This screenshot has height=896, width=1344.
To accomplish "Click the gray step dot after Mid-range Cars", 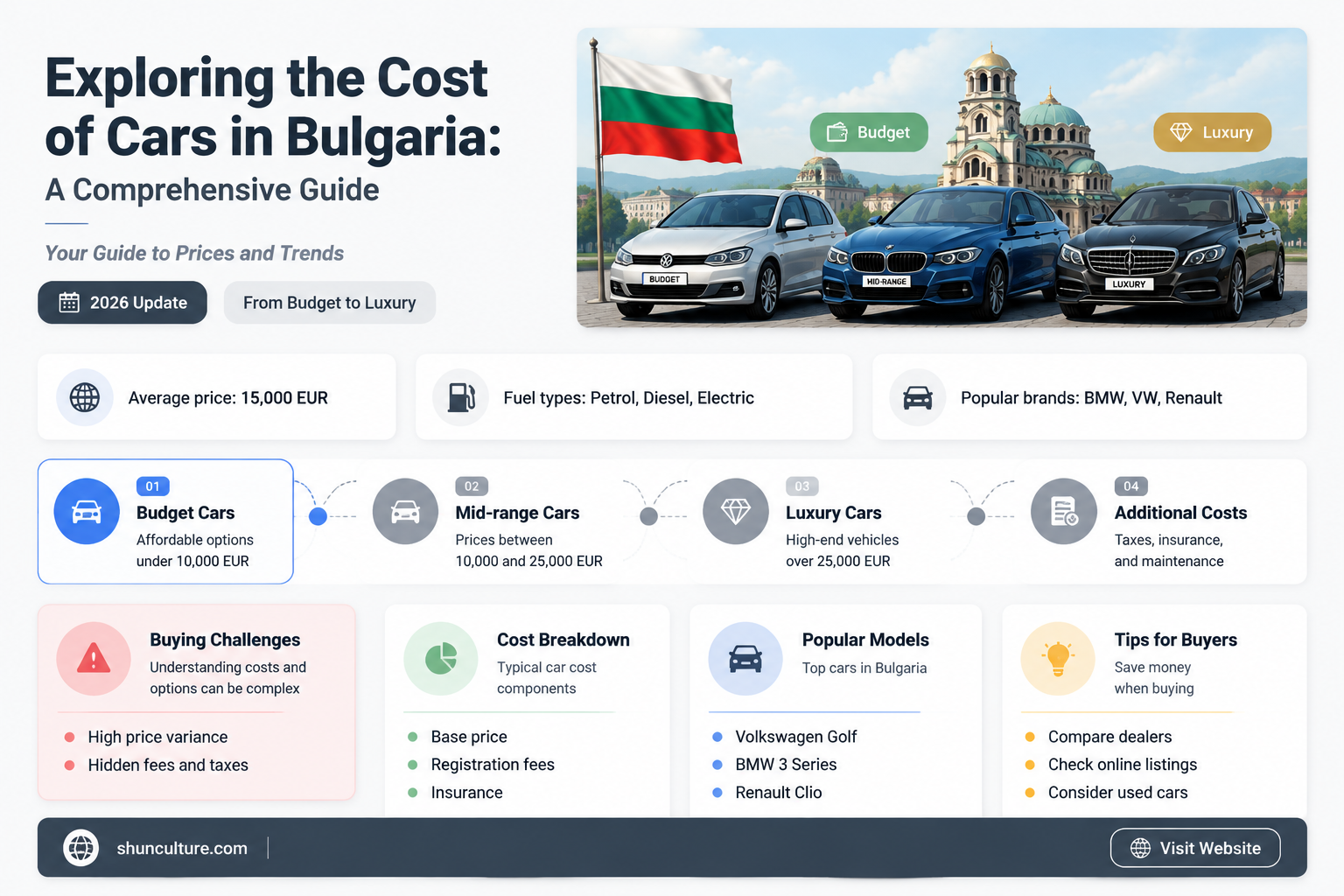I will click(648, 516).
